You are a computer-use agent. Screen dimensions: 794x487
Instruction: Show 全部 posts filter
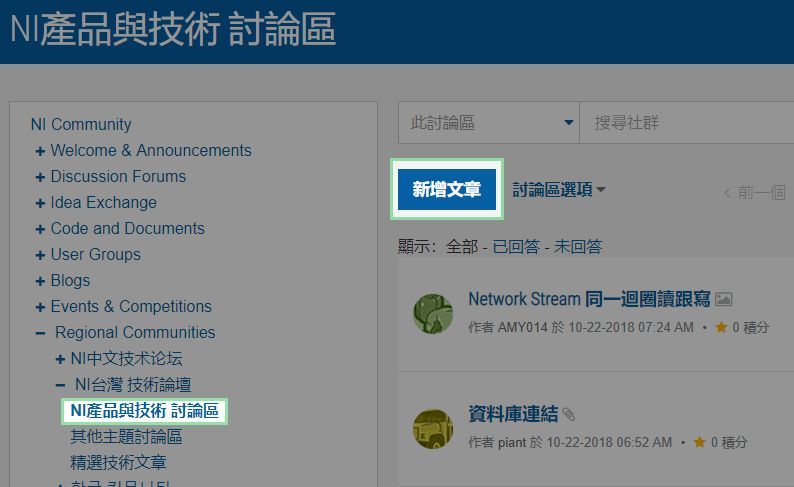tap(462, 247)
